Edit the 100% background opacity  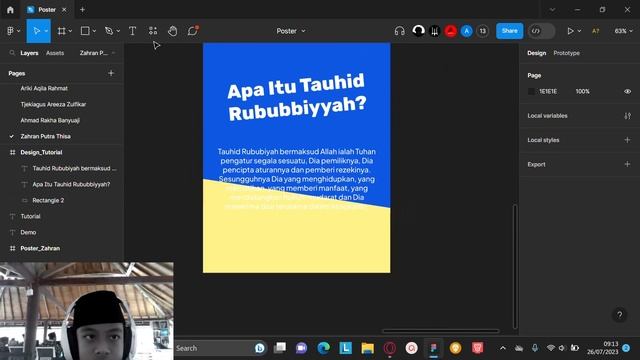tap(582, 91)
